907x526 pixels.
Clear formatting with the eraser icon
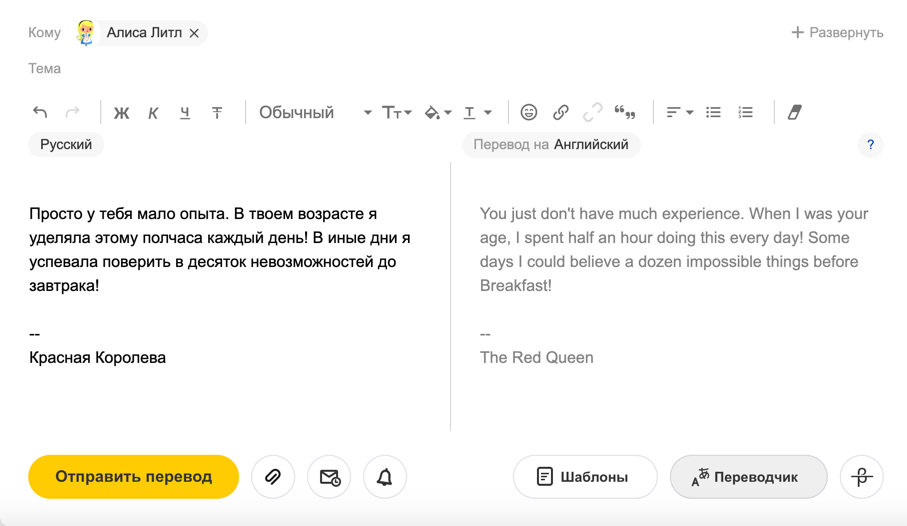point(795,113)
